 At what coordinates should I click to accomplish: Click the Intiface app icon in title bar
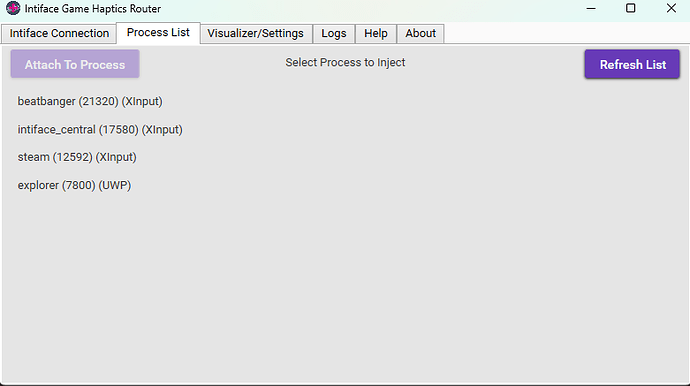pyautogui.click(x=13, y=8)
